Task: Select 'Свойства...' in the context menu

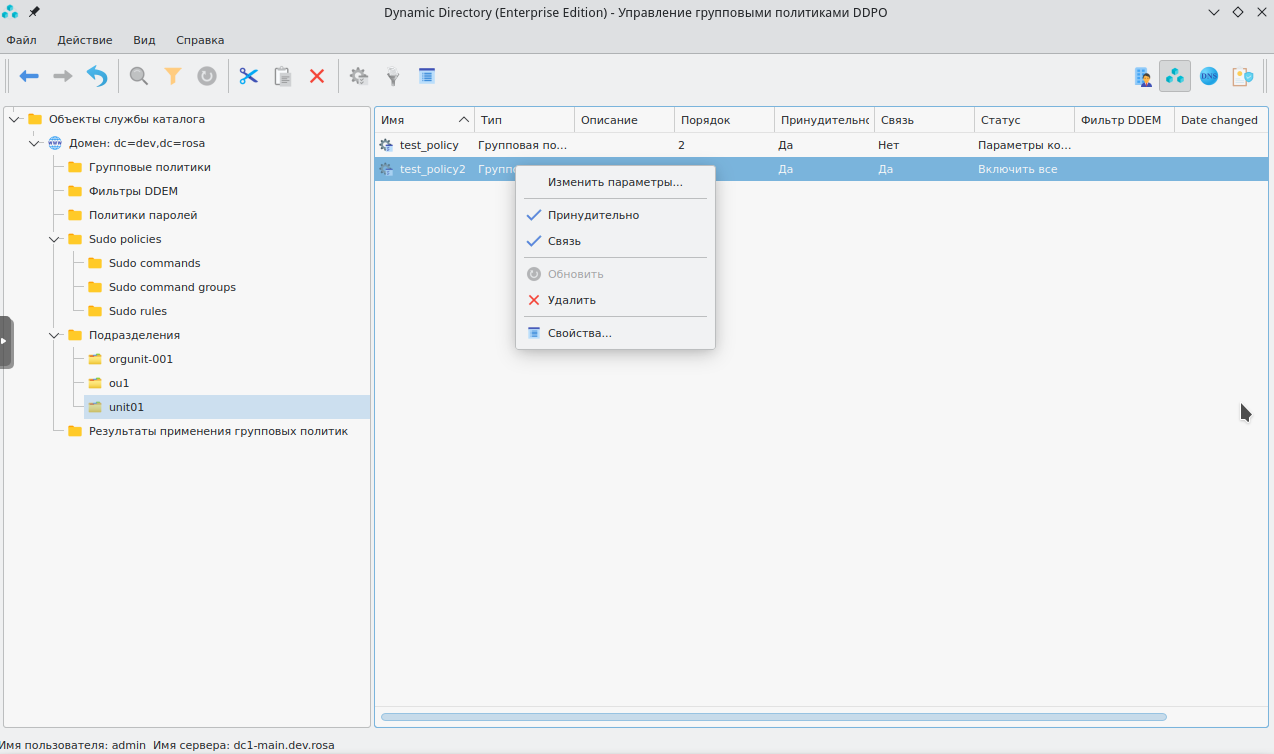Action: point(579,333)
